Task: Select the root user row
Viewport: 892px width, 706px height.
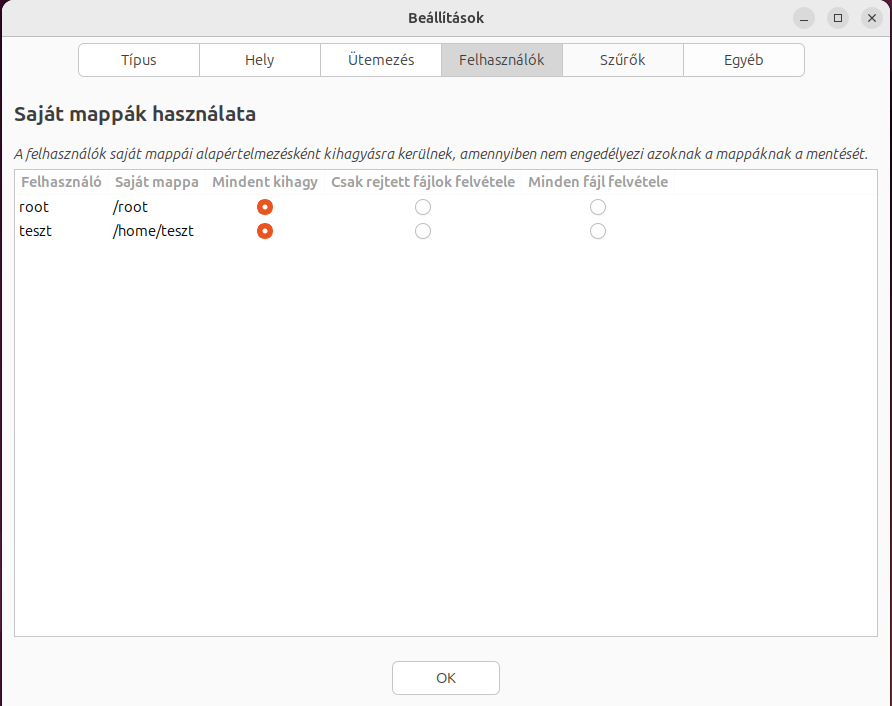Action: (34, 207)
